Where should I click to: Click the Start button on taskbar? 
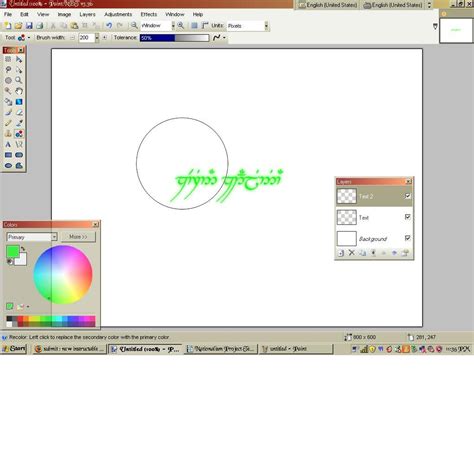coord(14,349)
